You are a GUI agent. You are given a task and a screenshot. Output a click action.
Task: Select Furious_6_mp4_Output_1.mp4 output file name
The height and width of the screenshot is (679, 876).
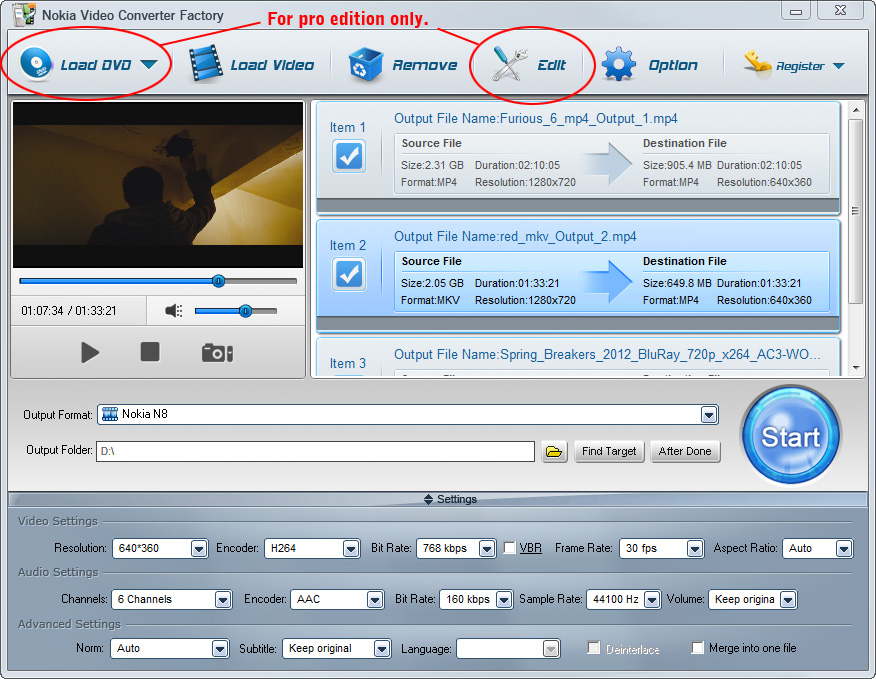pyautogui.click(x=535, y=118)
